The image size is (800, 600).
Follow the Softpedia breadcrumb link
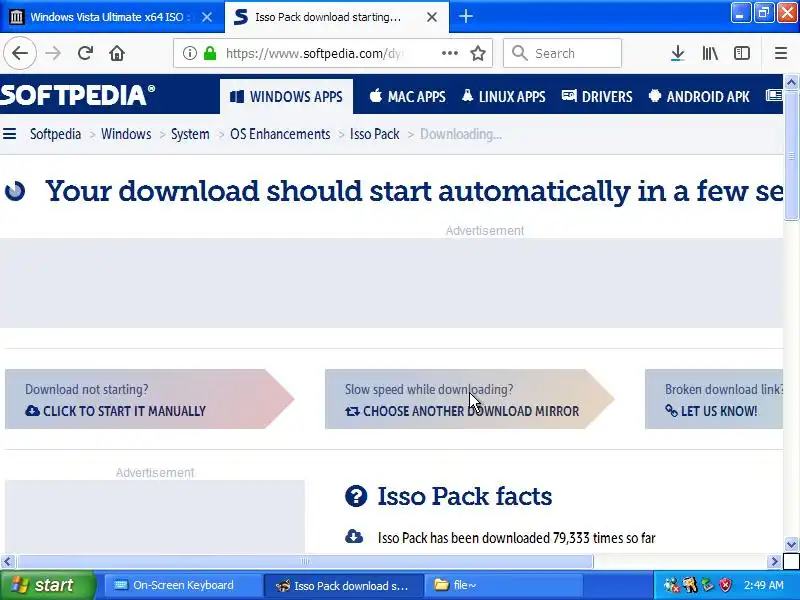tap(56, 134)
